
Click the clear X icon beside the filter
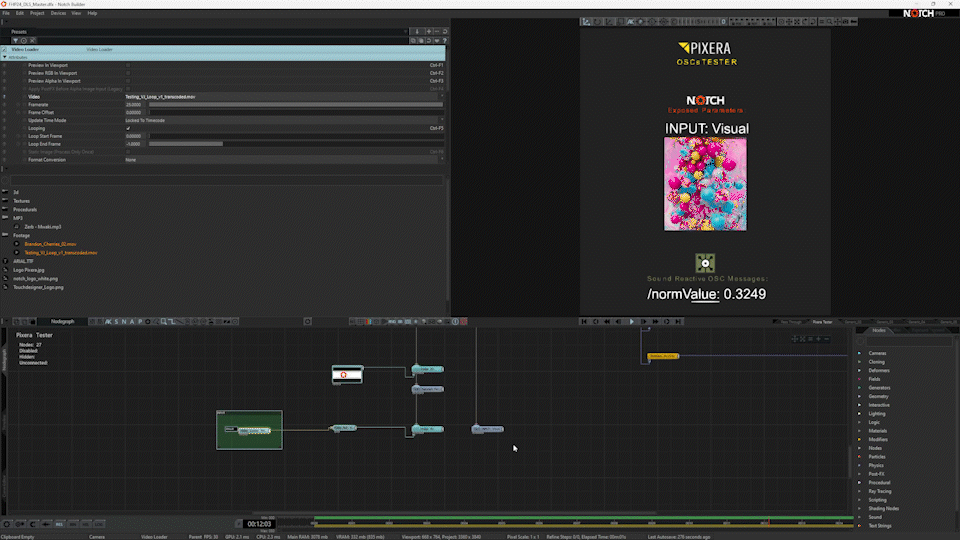click(32, 40)
